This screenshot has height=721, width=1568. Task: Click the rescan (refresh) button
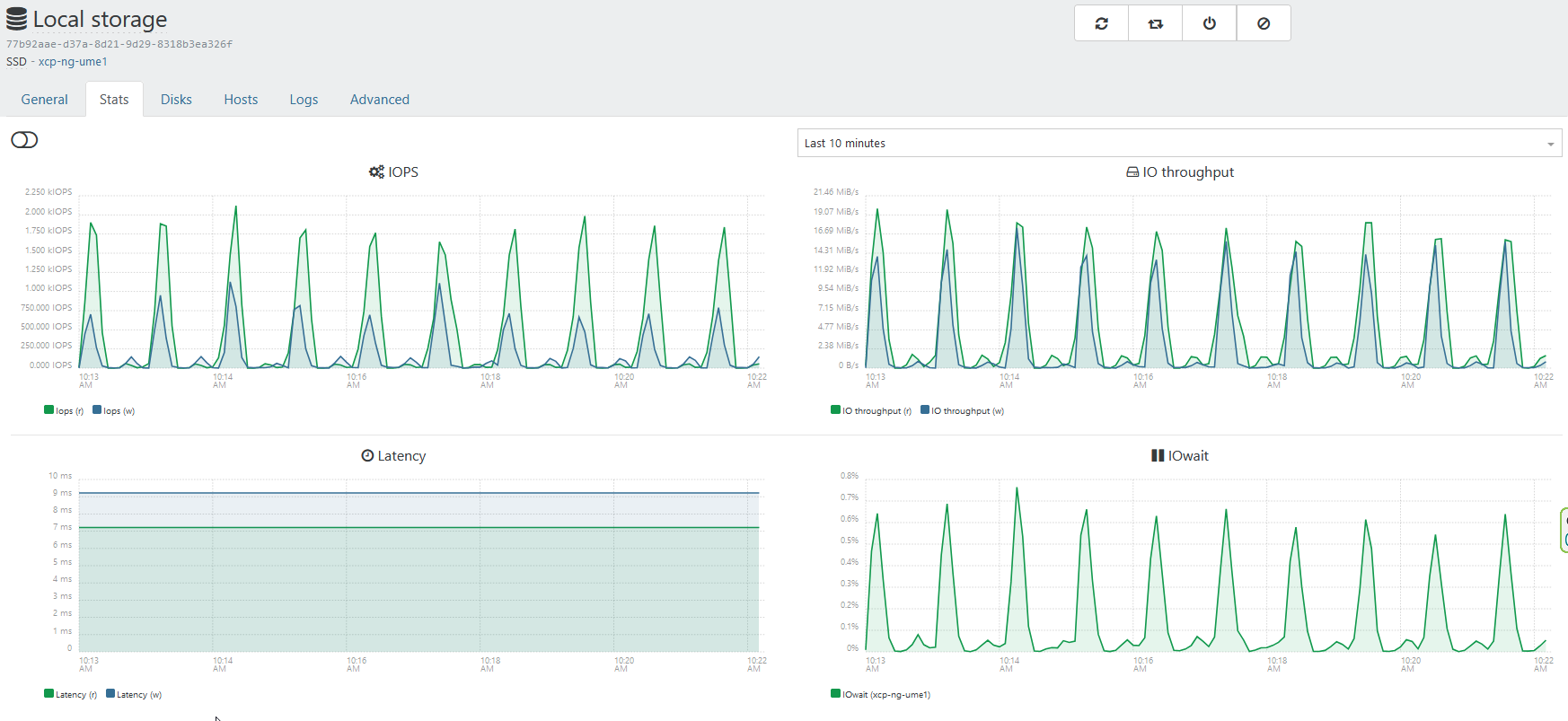[x=1102, y=23]
